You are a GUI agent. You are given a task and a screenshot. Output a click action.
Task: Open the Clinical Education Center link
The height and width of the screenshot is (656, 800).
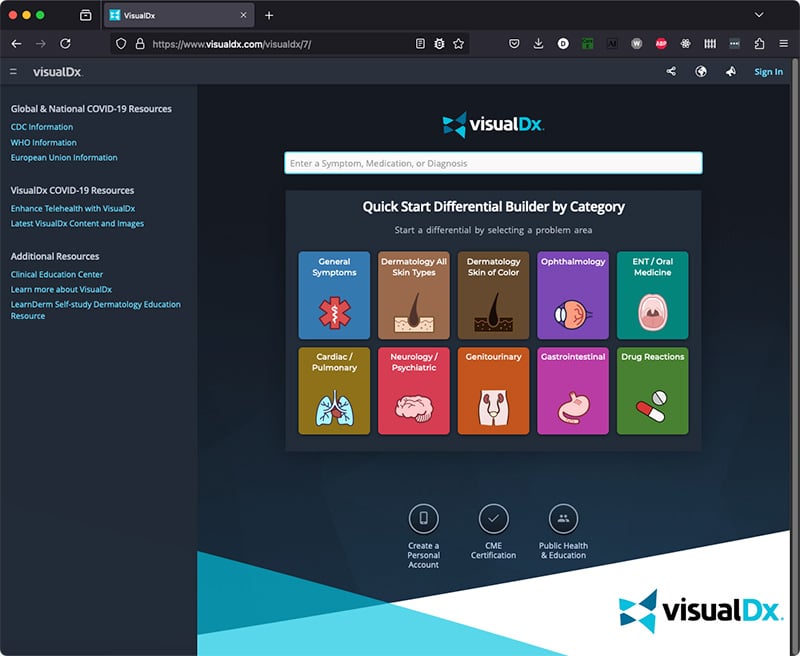point(57,274)
